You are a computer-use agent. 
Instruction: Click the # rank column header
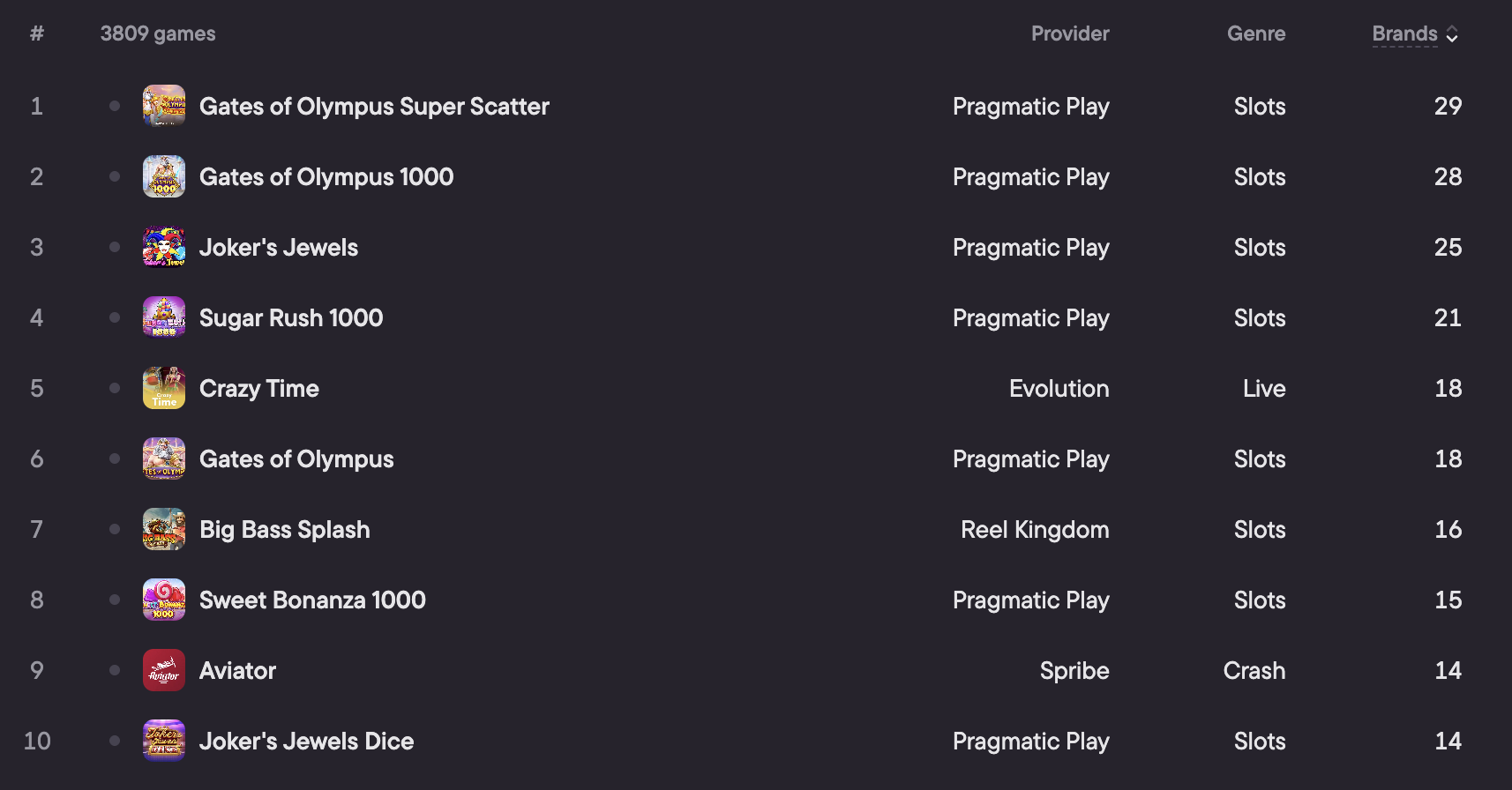point(37,34)
